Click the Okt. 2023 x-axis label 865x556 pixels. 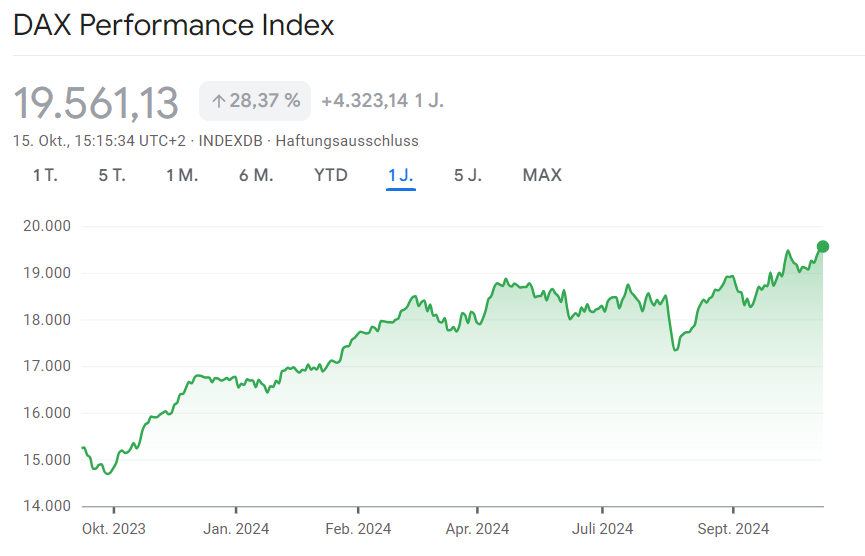coord(114,529)
